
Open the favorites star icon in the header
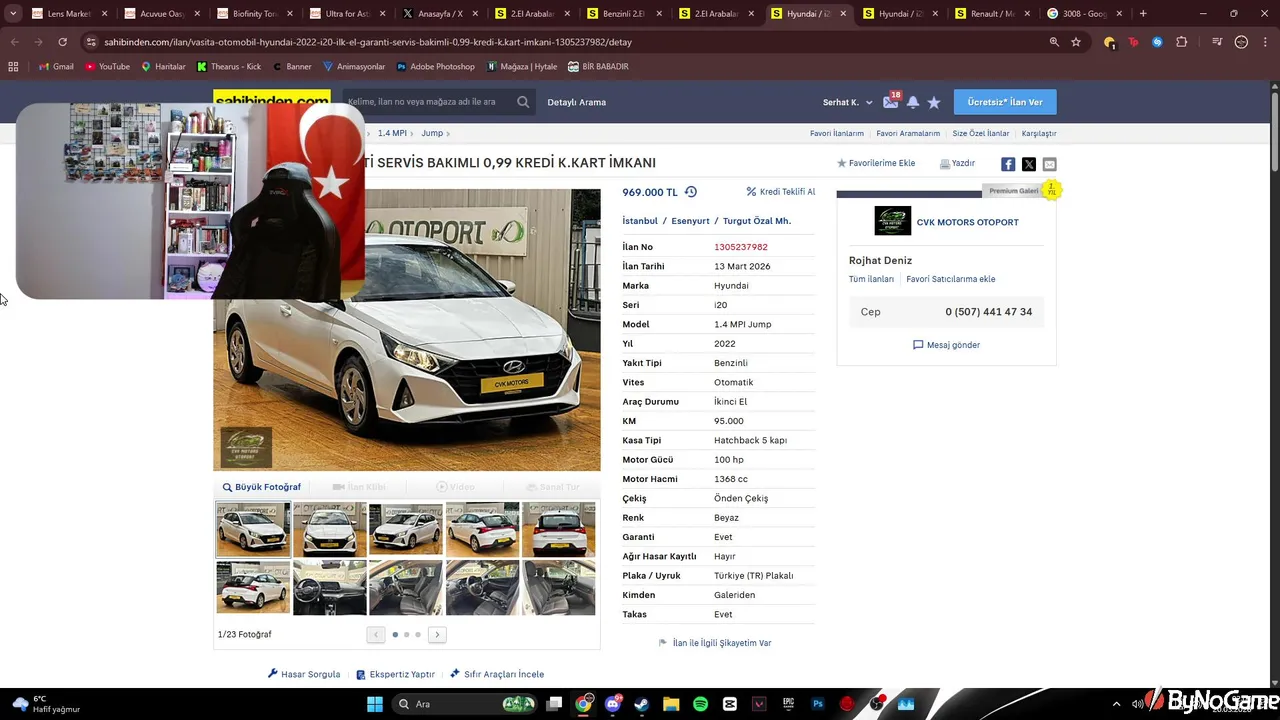(x=934, y=102)
